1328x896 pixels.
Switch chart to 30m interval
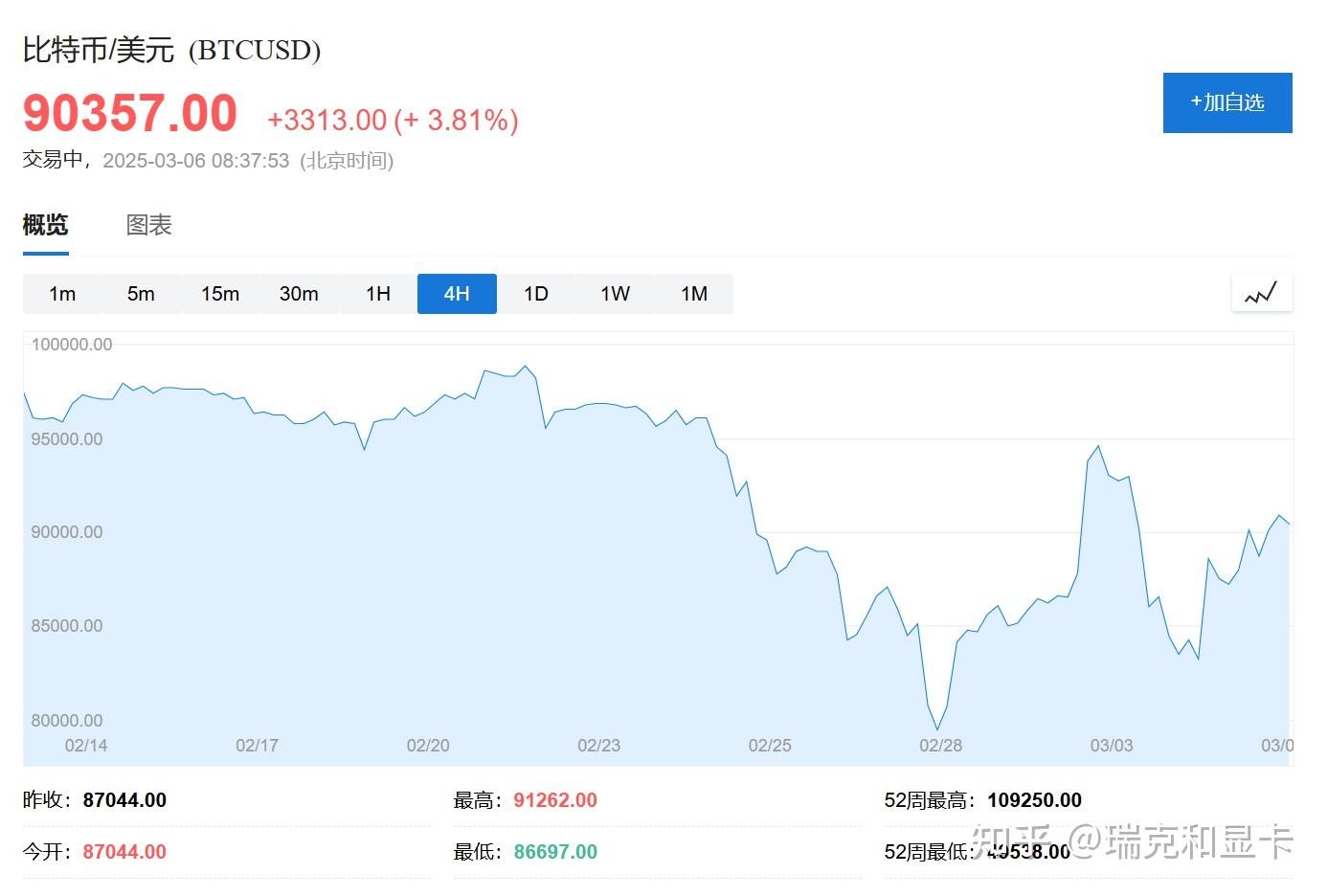point(299,294)
